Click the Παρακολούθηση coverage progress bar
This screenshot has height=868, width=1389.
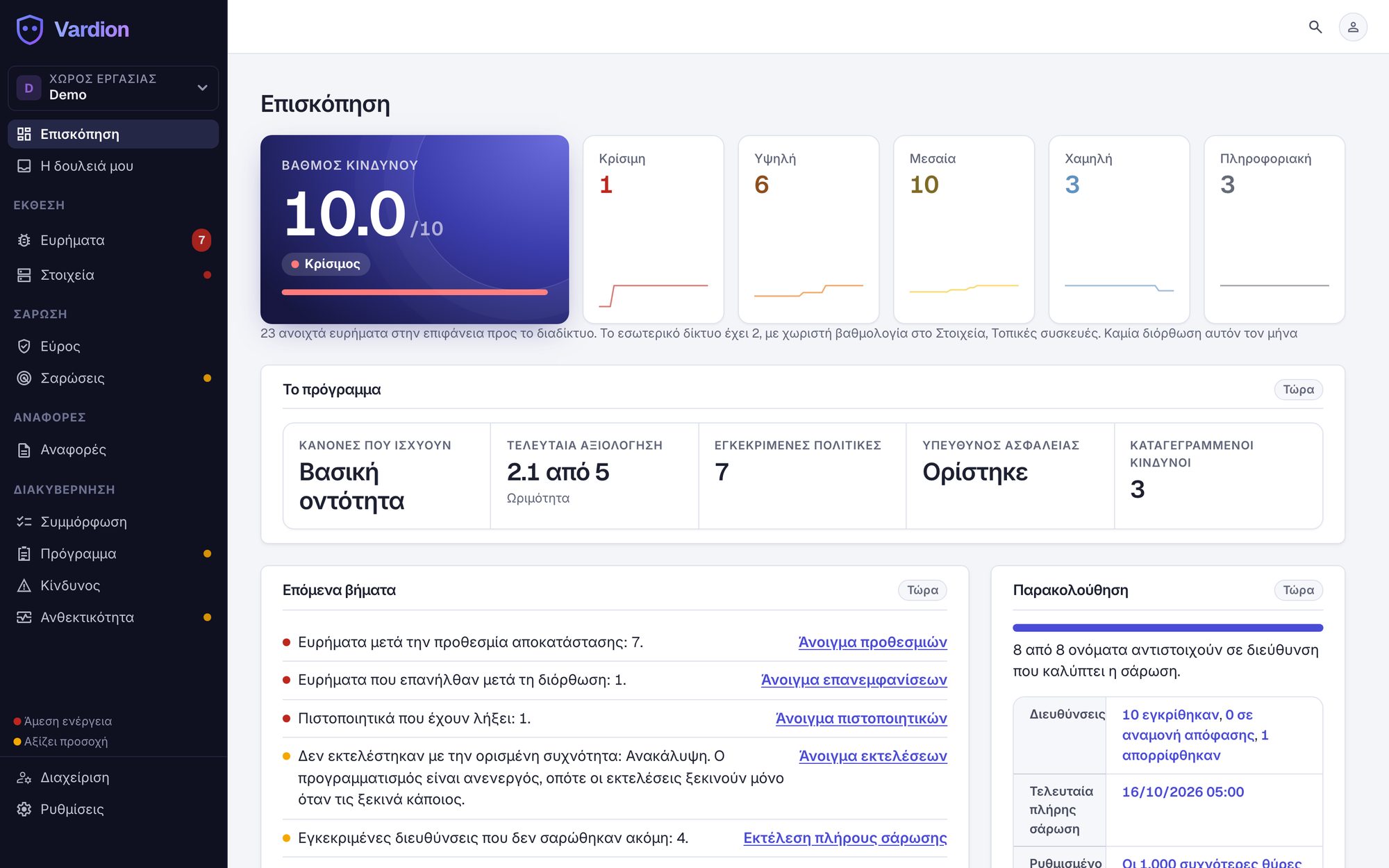pos(1167,628)
